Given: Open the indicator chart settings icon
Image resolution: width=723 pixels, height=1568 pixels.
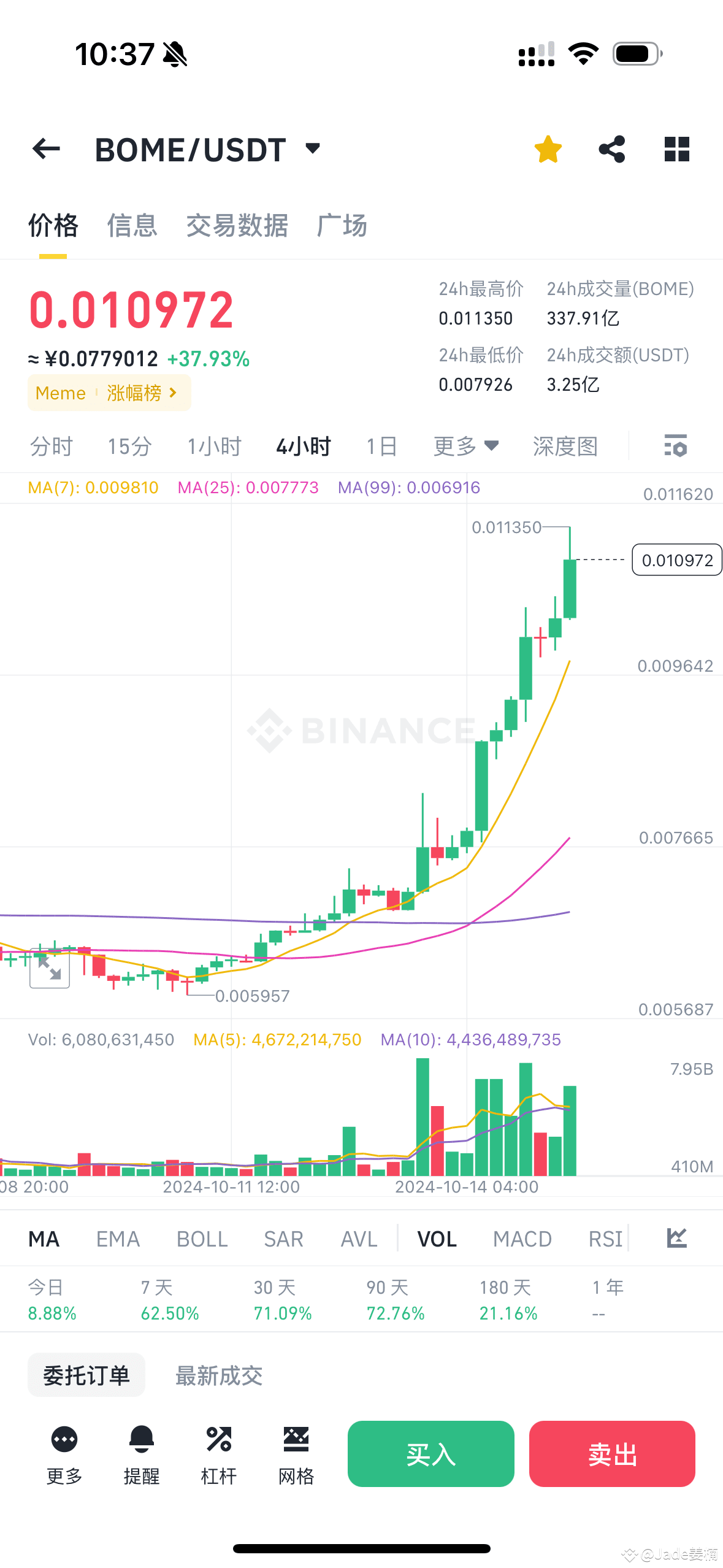Looking at the screenshot, I should [x=677, y=1238].
